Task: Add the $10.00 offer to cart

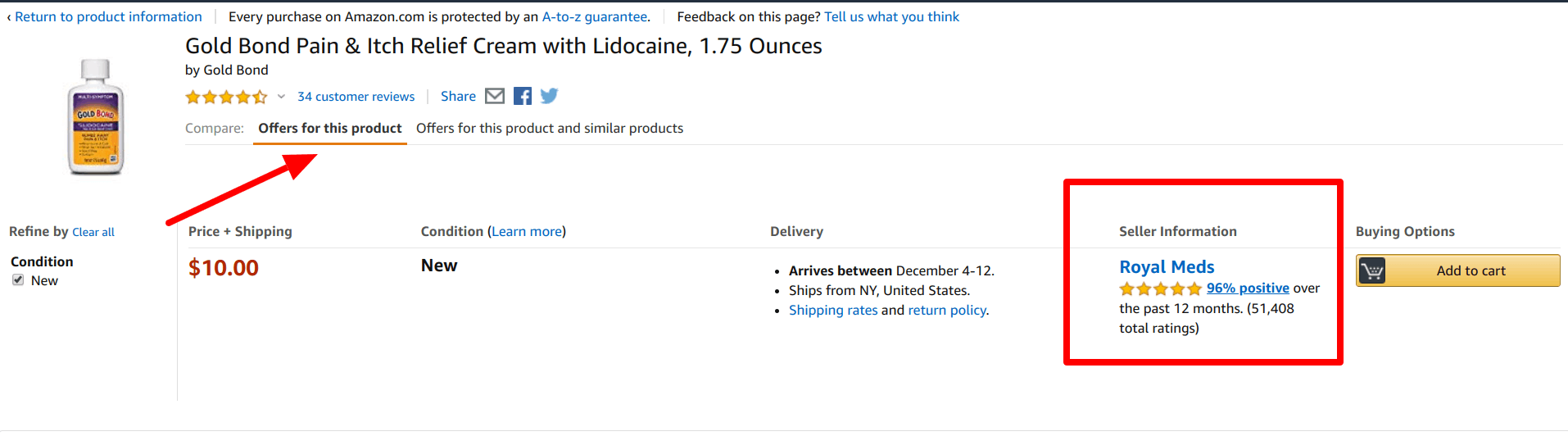Action: pos(1457,270)
